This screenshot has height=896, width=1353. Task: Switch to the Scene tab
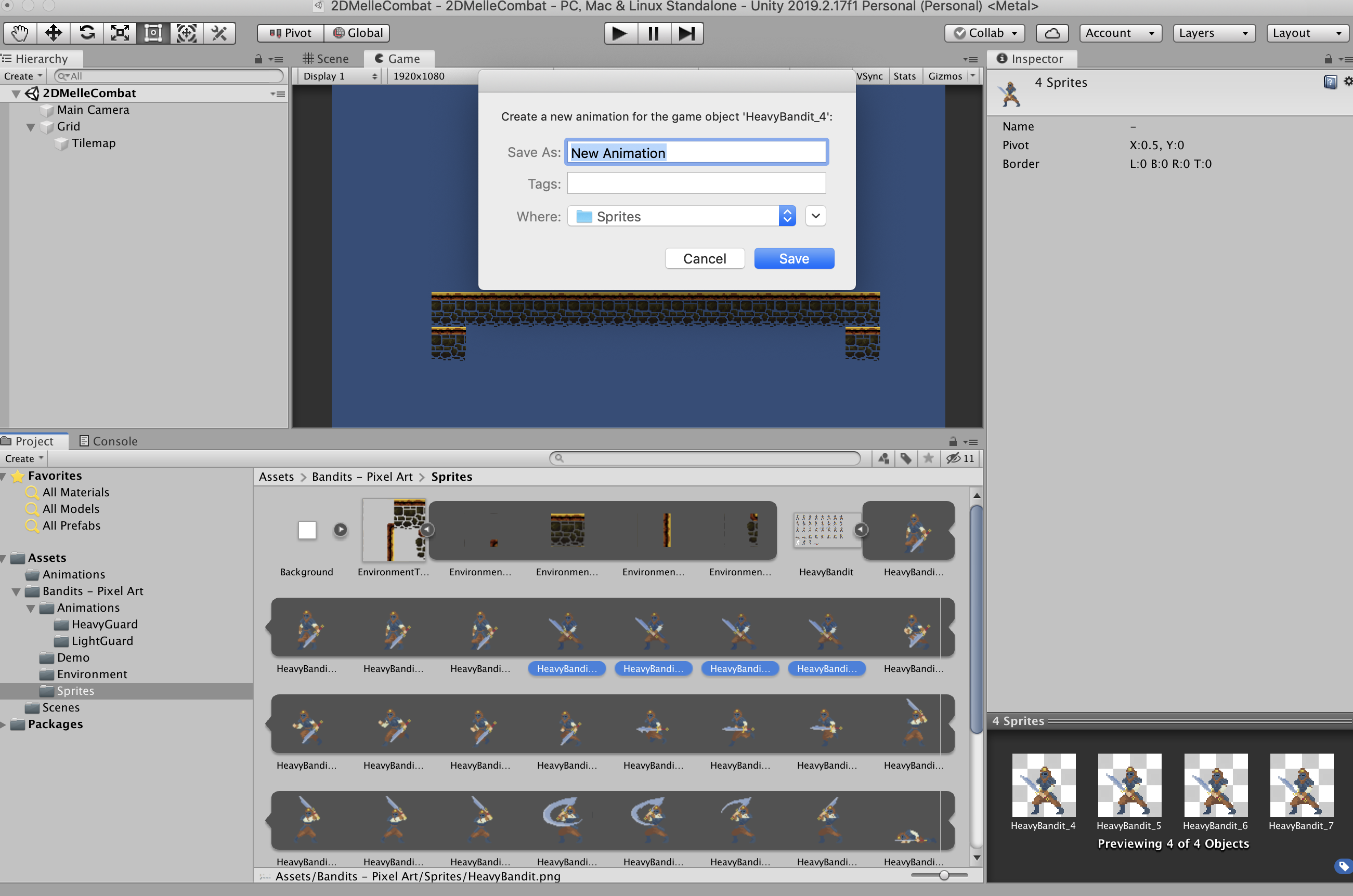point(326,59)
